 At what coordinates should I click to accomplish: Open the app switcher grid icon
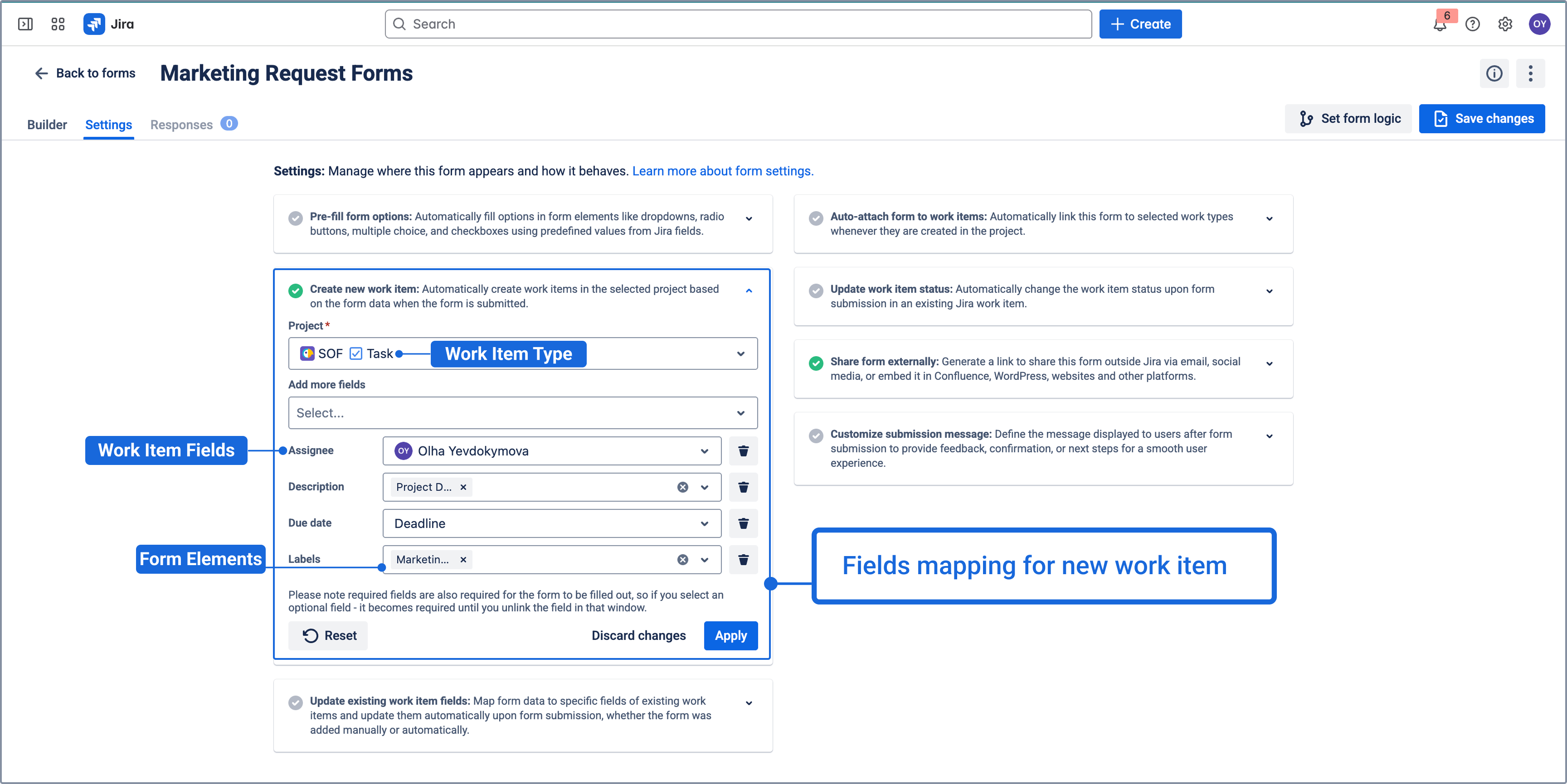[58, 24]
